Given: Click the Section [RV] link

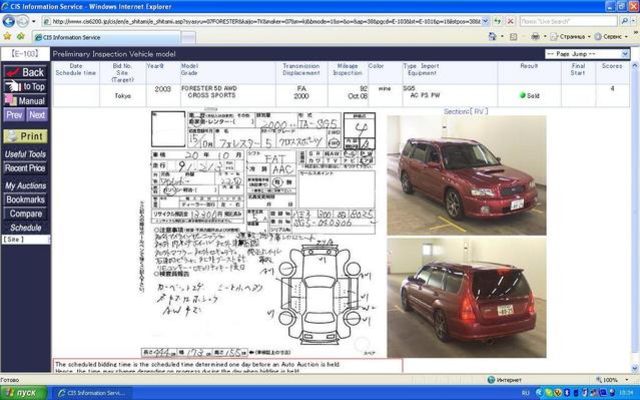Looking at the screenshot, I should tap(466, 111).
